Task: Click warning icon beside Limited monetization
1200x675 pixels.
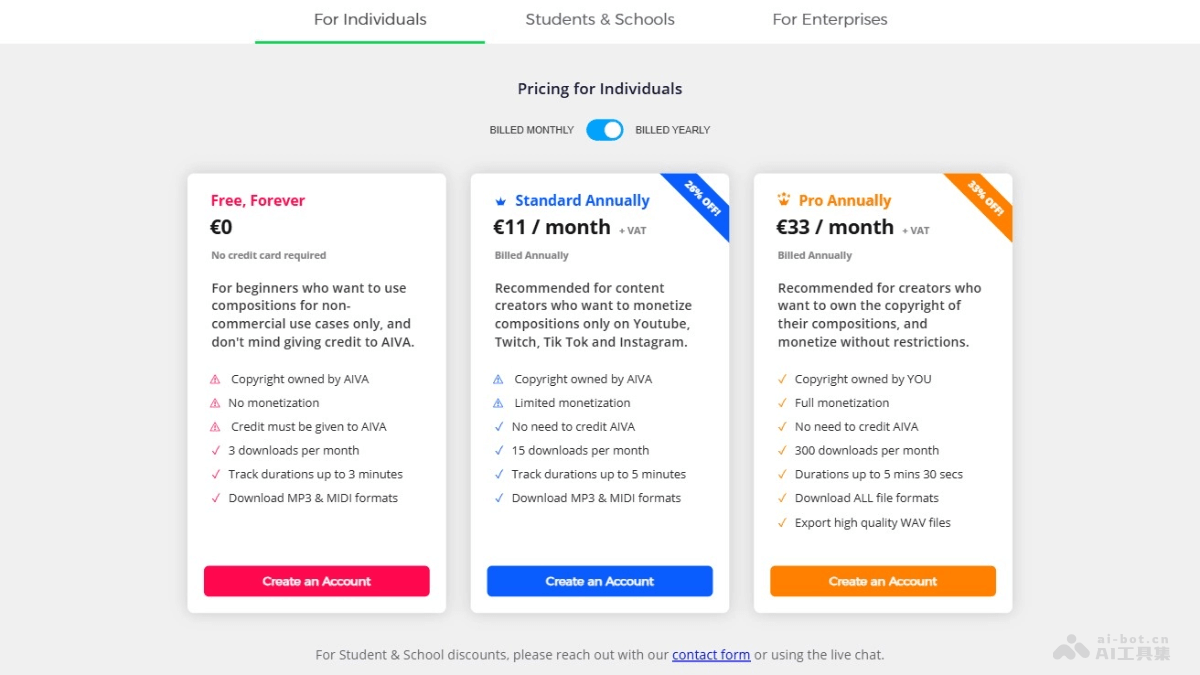Action: [498, 403]
